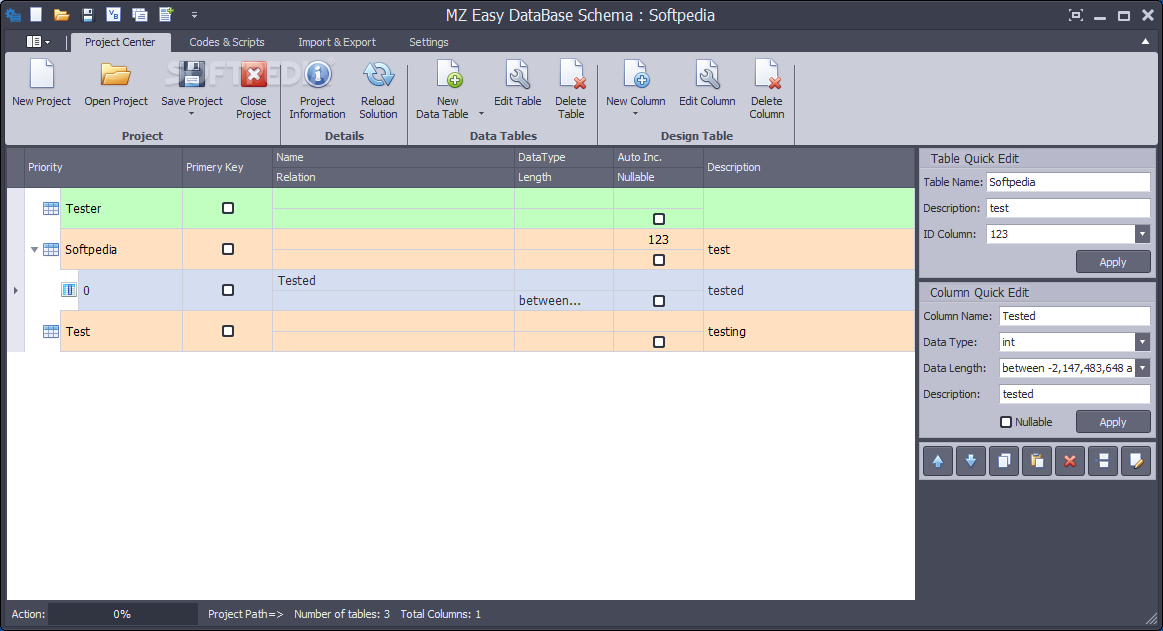Viewport: 1163px width, 631px height.
Task: Click the Description column header
Action: (x=808, y=168)
